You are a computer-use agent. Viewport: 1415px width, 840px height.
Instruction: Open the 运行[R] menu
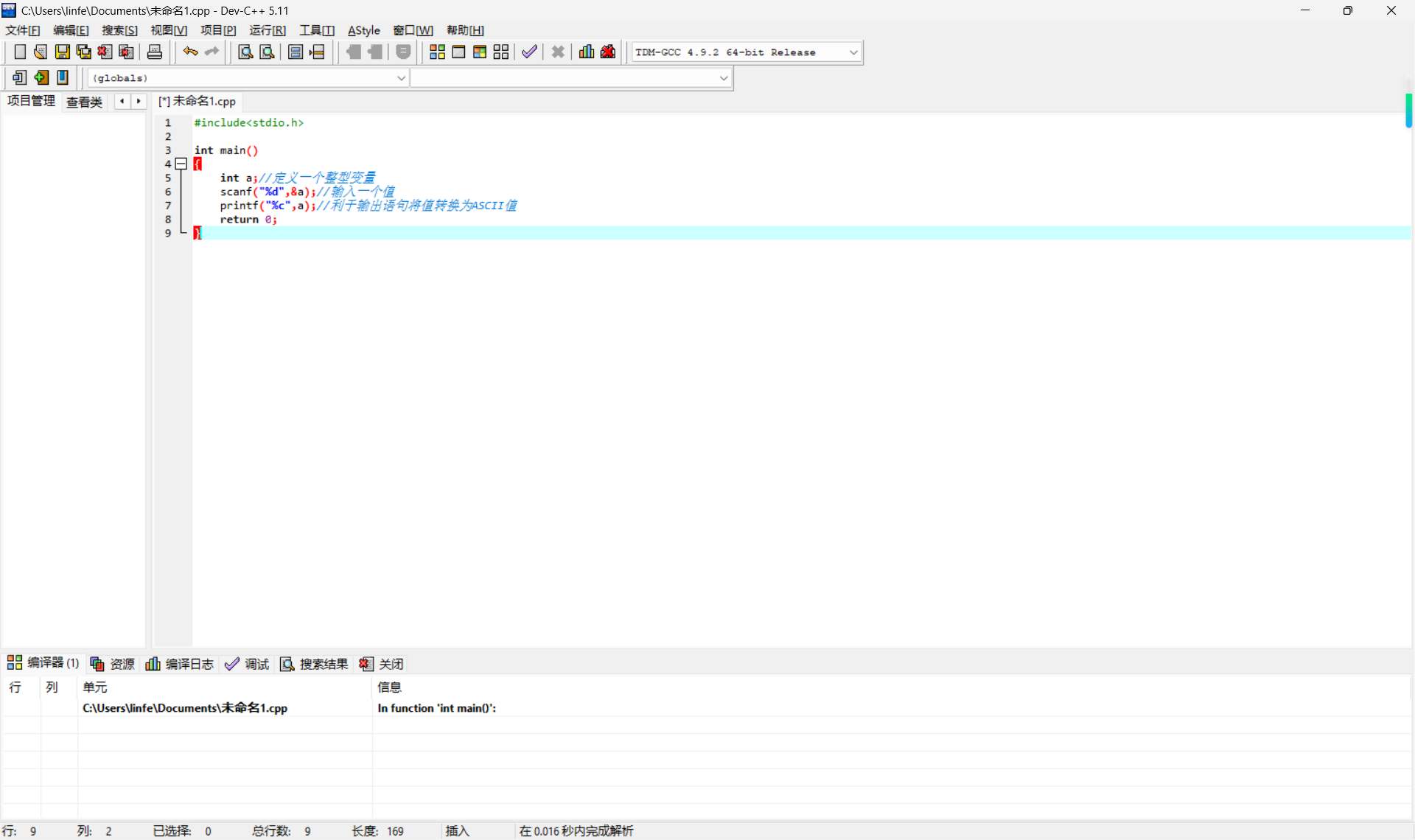(267, 30)
